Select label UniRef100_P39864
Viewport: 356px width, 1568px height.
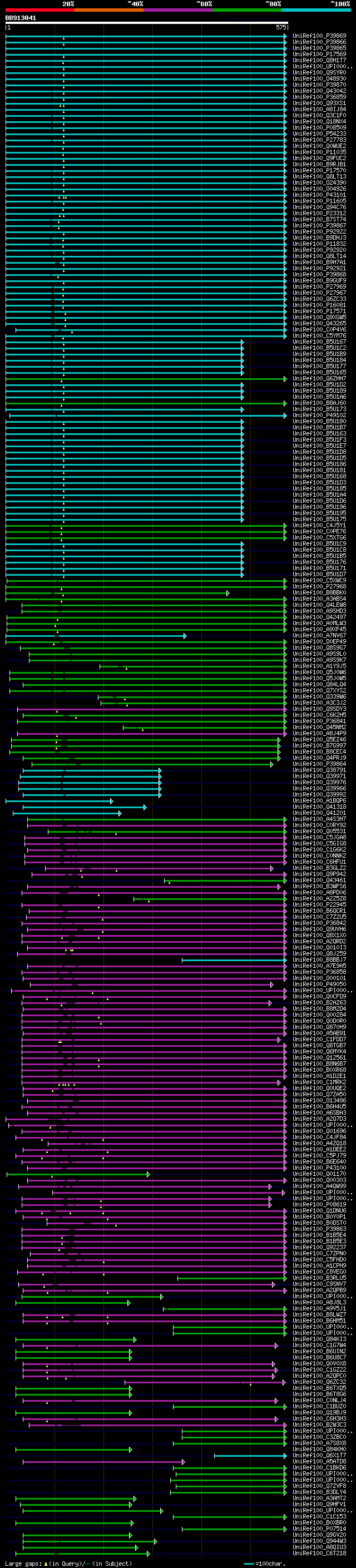[x=319, y=764]
